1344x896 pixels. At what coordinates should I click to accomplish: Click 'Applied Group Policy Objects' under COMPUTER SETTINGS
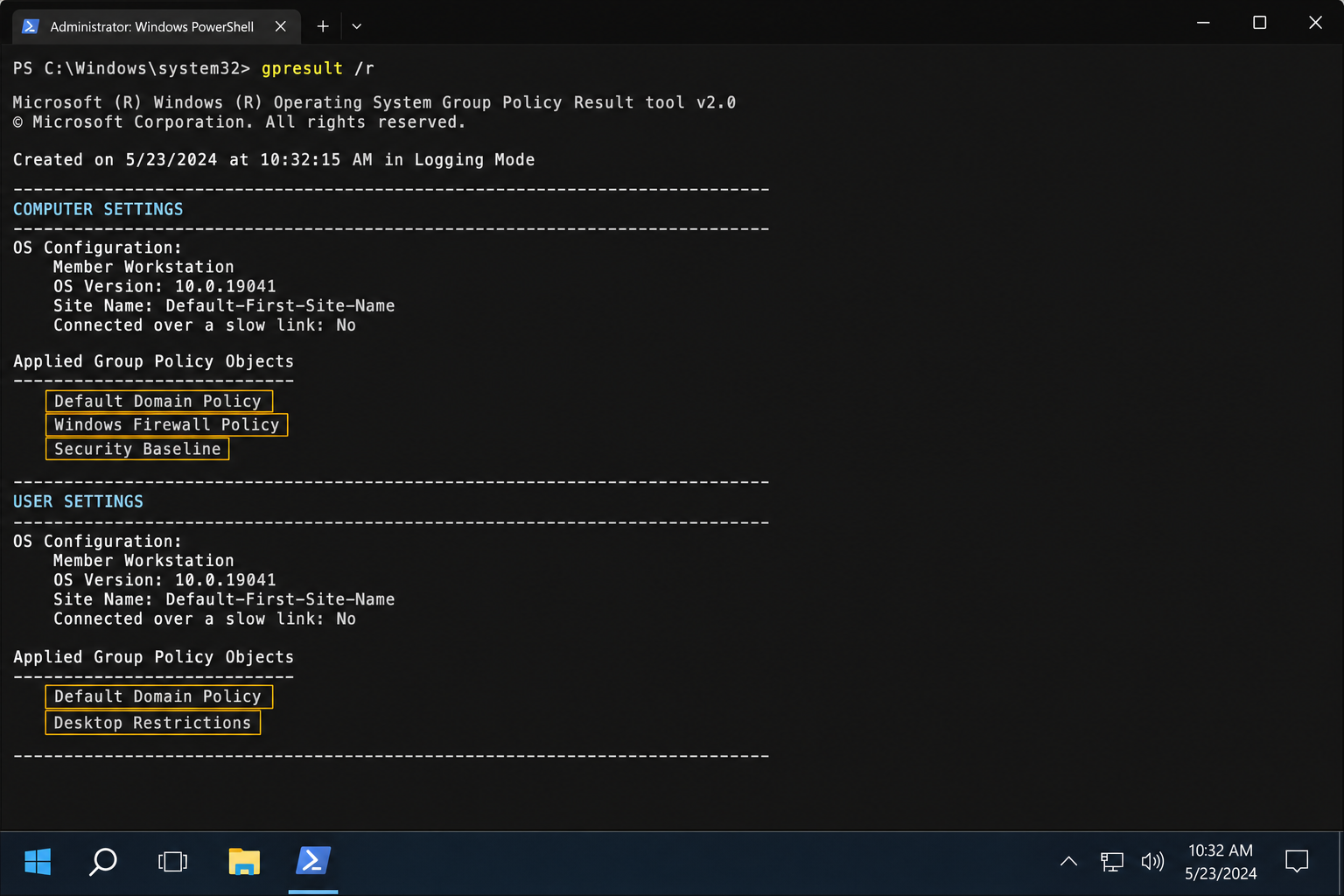pyautogui.click(x=153, y=361)
